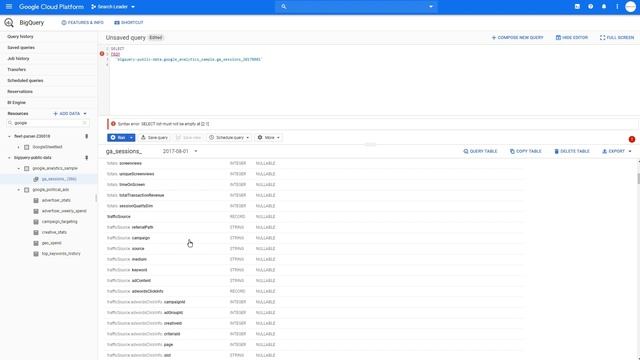Viewport: 640px width, 360px height.
Task: Expand the GoogleSheetTest dataset
Action: tap(18, 147)
